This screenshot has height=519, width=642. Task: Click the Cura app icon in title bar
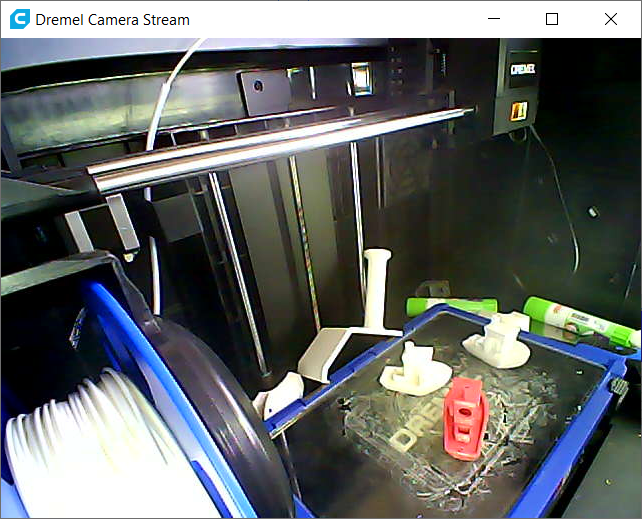click(x=20, y=19)
